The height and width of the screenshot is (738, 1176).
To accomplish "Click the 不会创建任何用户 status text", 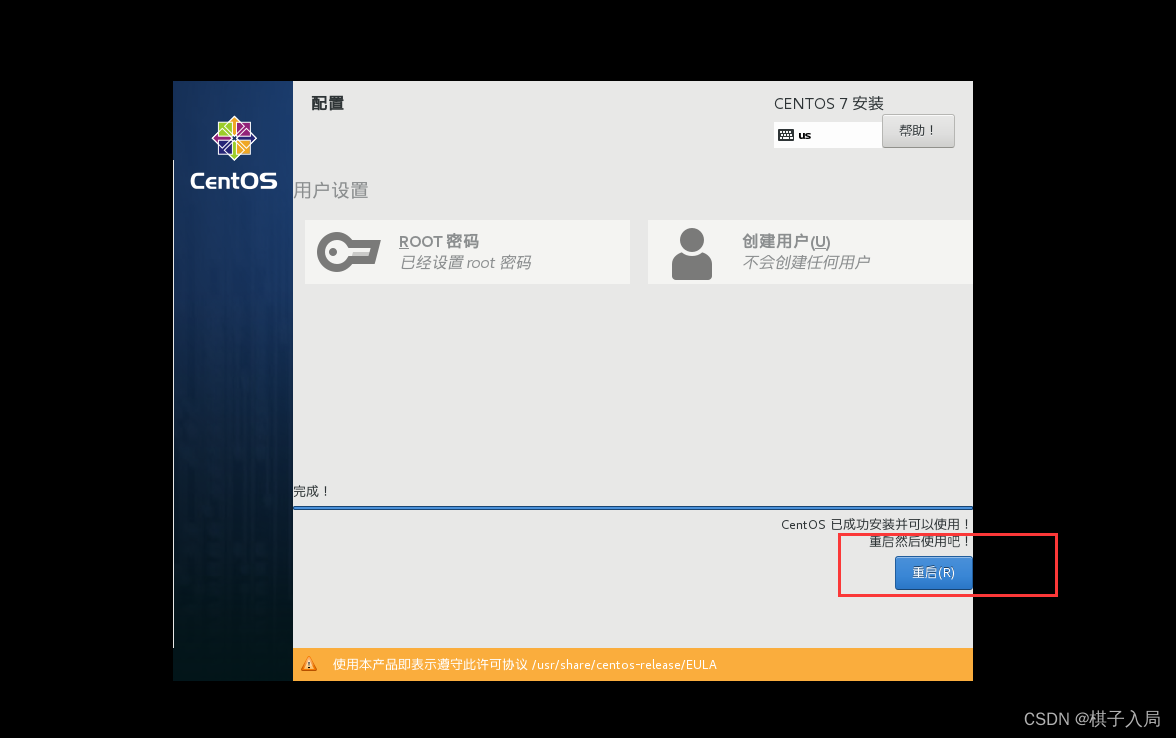I will pyautogui.click(x=806, y=262).
